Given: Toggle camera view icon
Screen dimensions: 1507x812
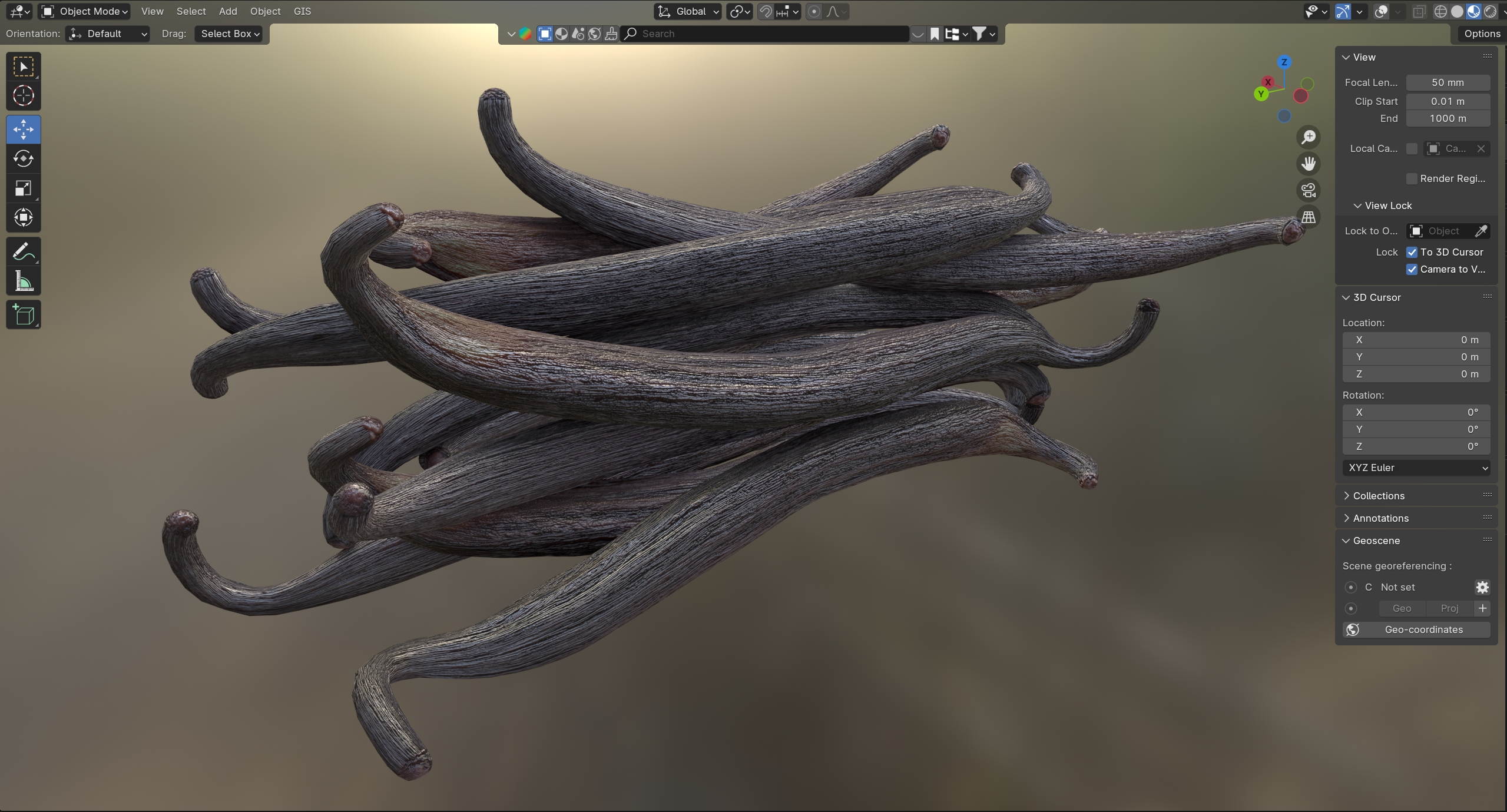Looking at the screenshot, I should pos(1309,190).
